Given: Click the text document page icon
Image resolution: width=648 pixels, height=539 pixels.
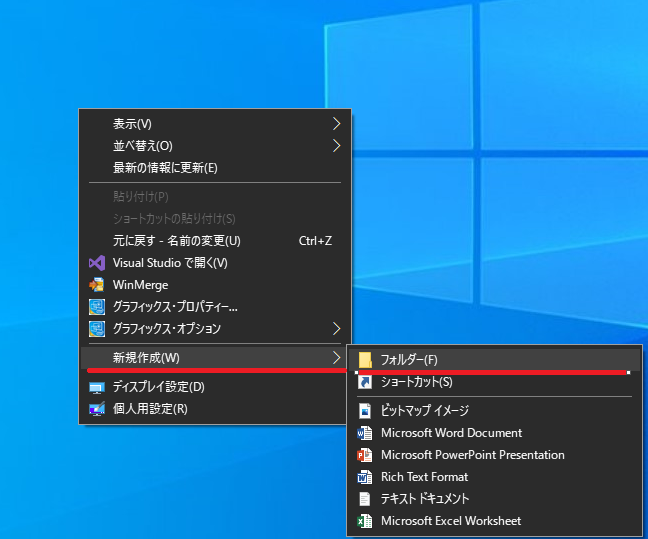Looking at the screenshot, I should coord(364,499).
